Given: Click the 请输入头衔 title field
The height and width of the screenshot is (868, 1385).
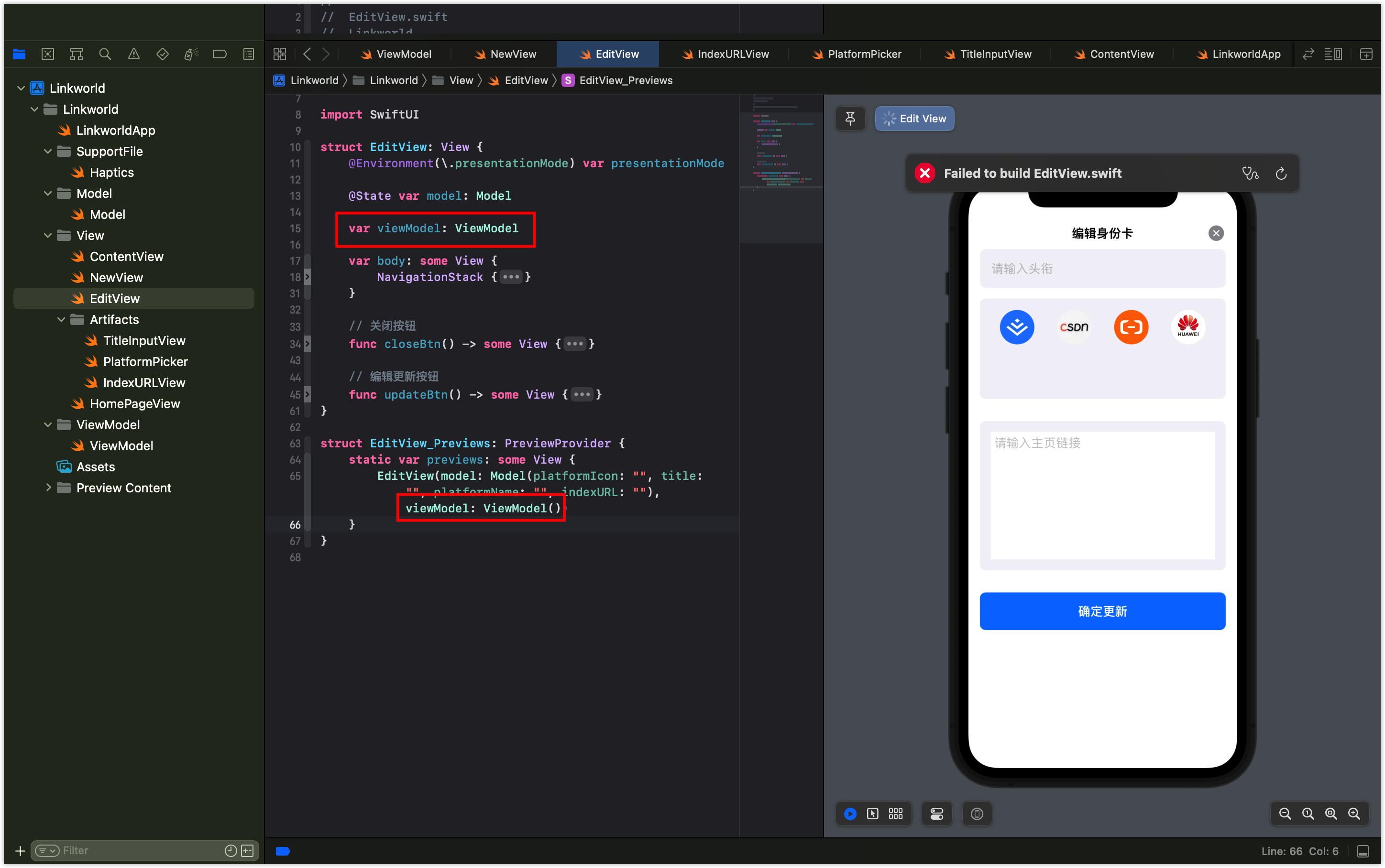Looking at the screenshot, I should click(1102, 268).
